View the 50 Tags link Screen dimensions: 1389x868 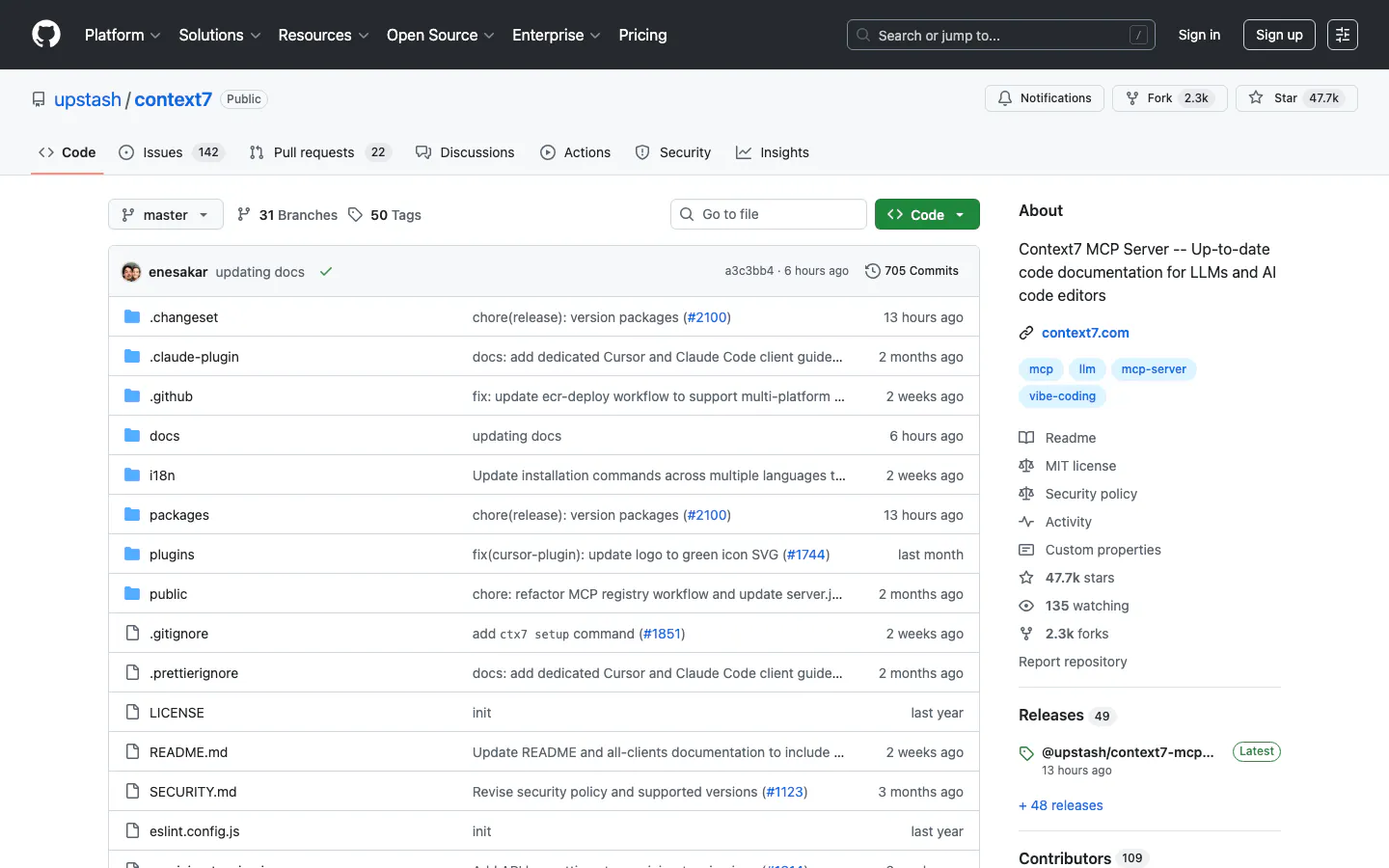coord(385,215)
